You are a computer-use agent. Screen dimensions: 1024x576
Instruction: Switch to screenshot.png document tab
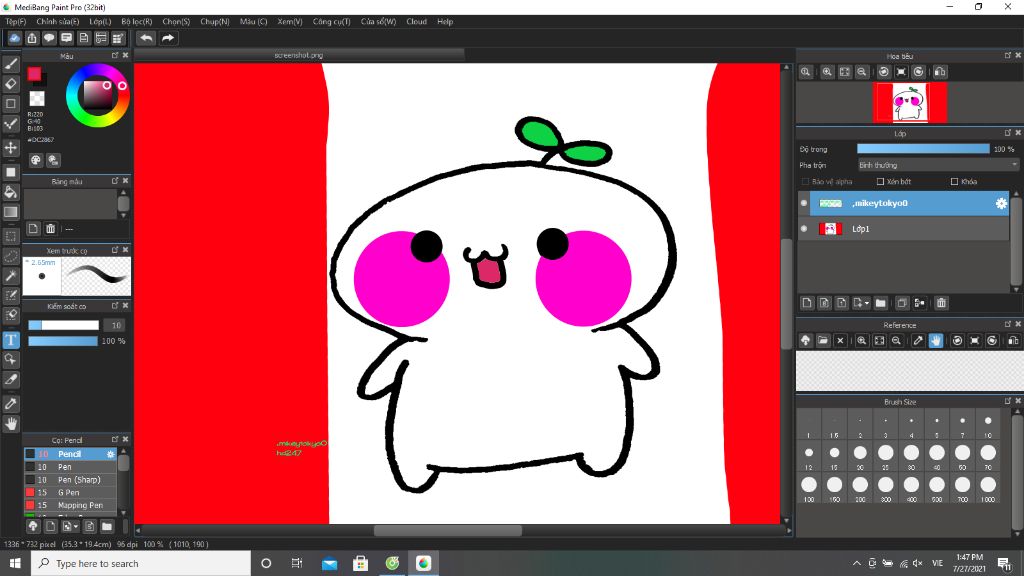(299, 56)
